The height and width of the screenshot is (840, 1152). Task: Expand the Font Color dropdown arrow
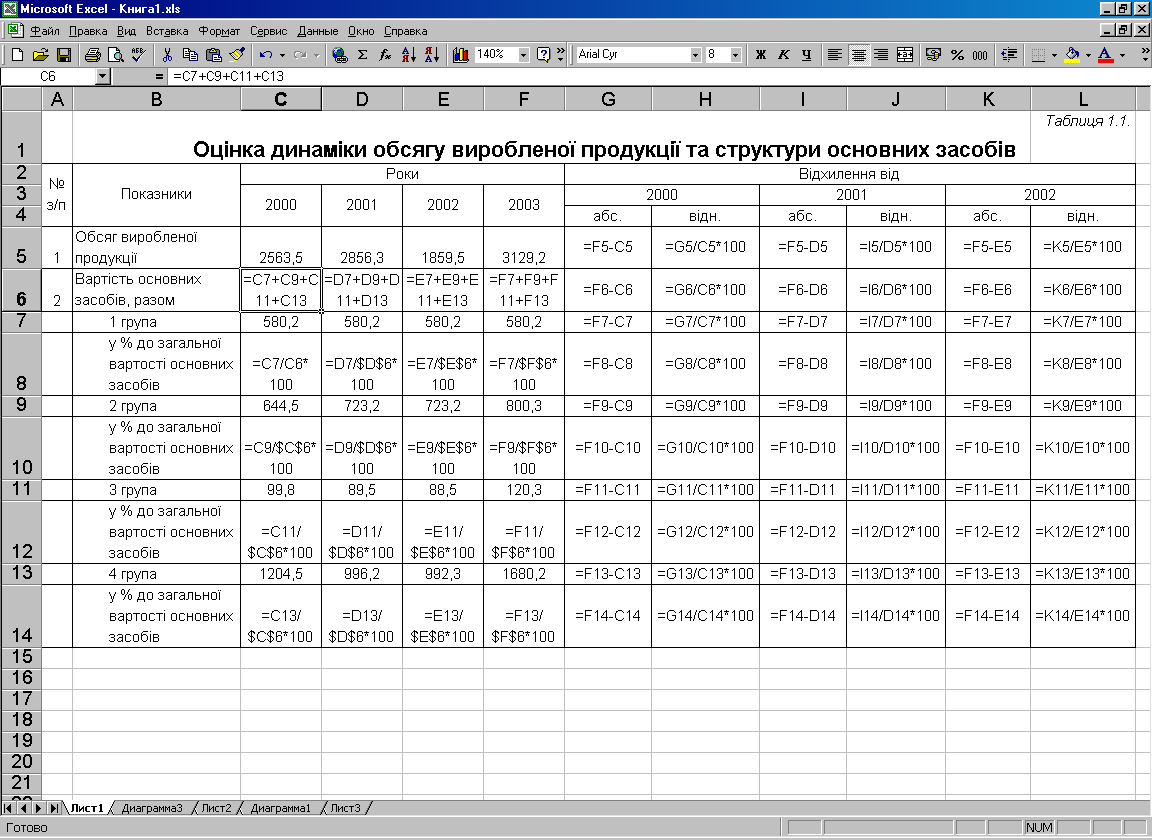pyautogui.click(x=1122, y=54)
